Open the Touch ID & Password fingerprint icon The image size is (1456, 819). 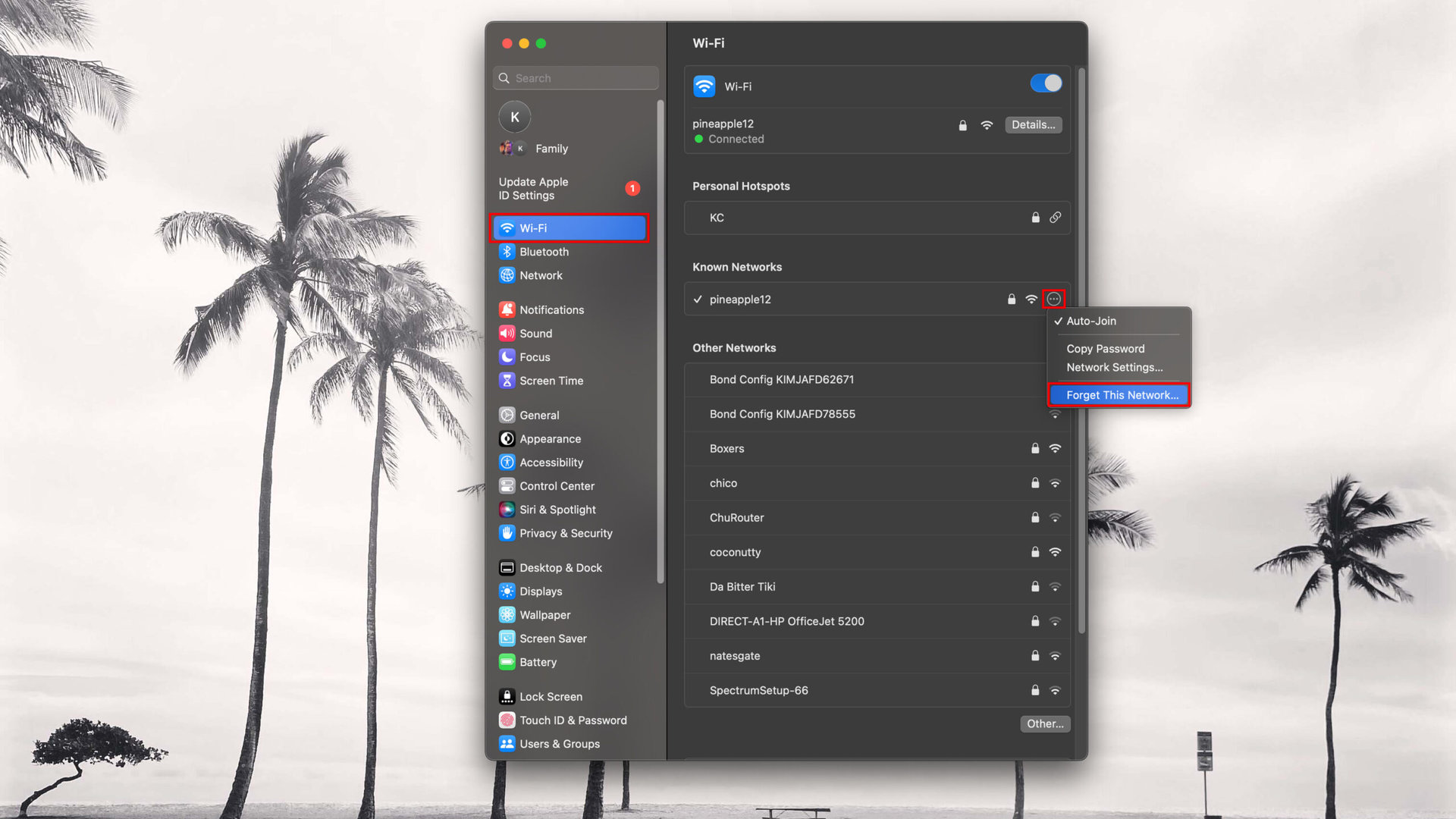[507, 720]
